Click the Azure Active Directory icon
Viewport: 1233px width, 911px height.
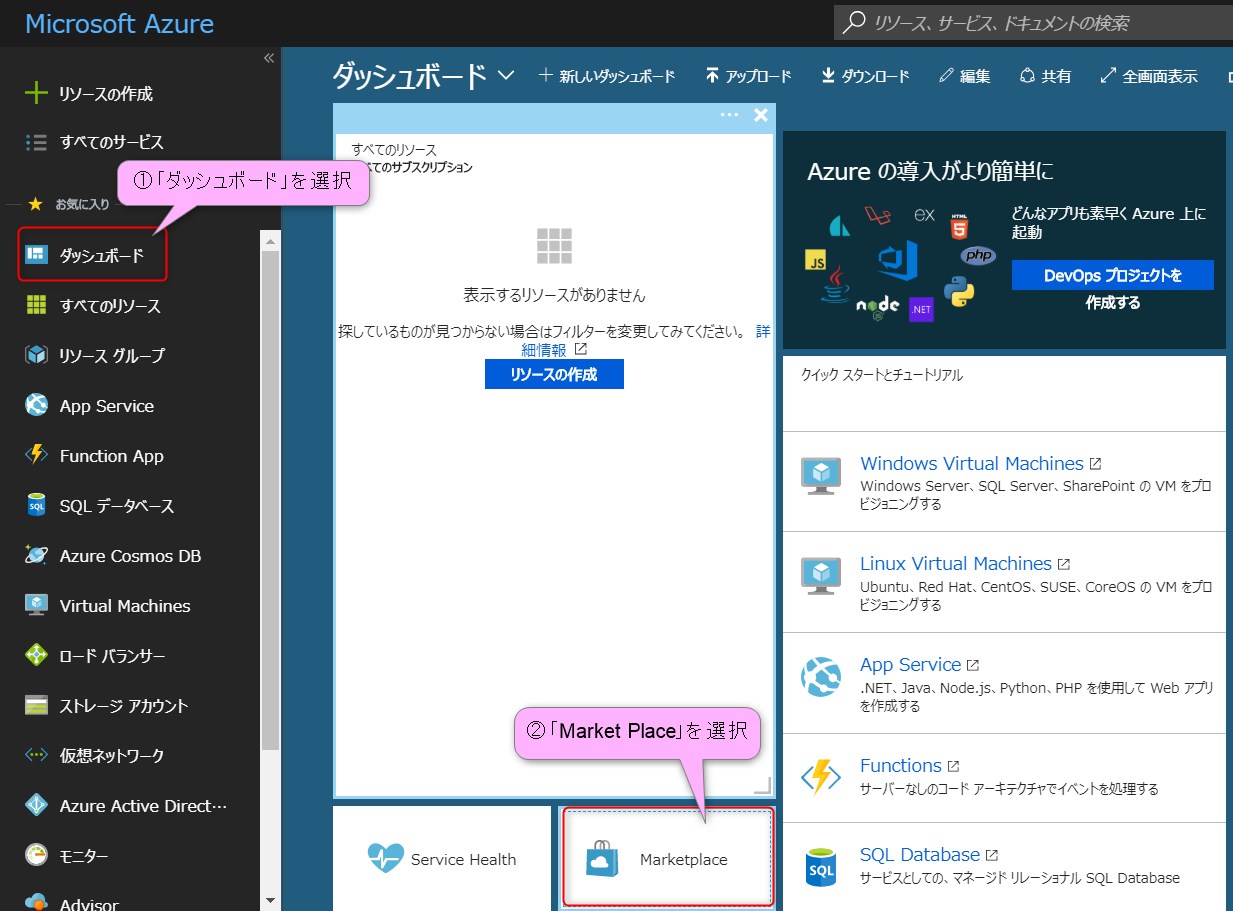pos(37,805)
